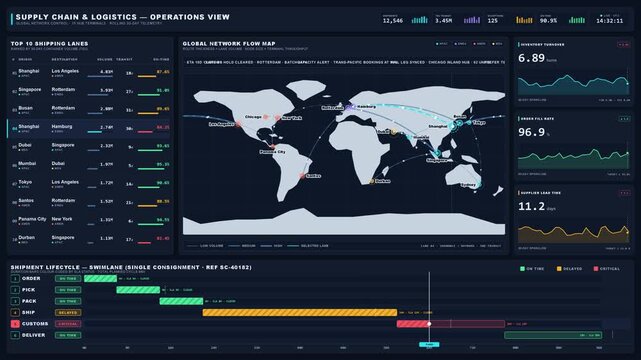This screenshot has height=360, width=641.
Task: Click the Critical red legend swatch
Action: click(596, 269)
